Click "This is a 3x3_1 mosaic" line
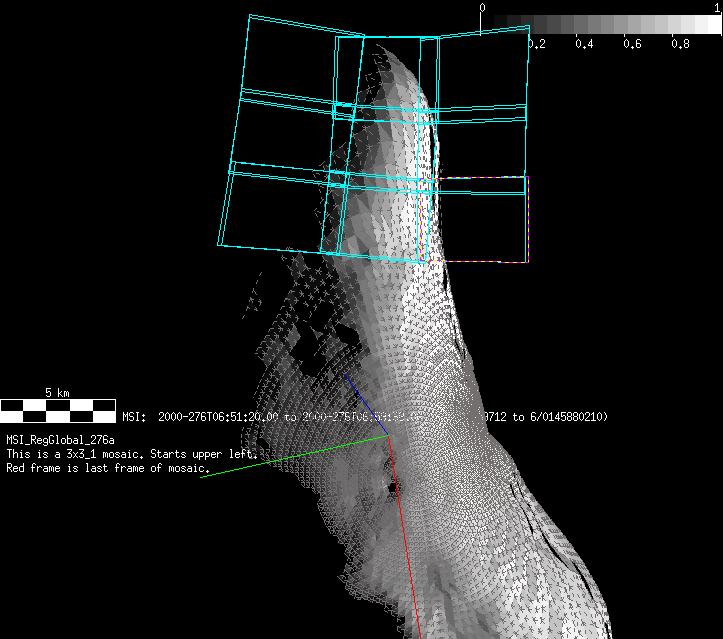 (132, 454)
